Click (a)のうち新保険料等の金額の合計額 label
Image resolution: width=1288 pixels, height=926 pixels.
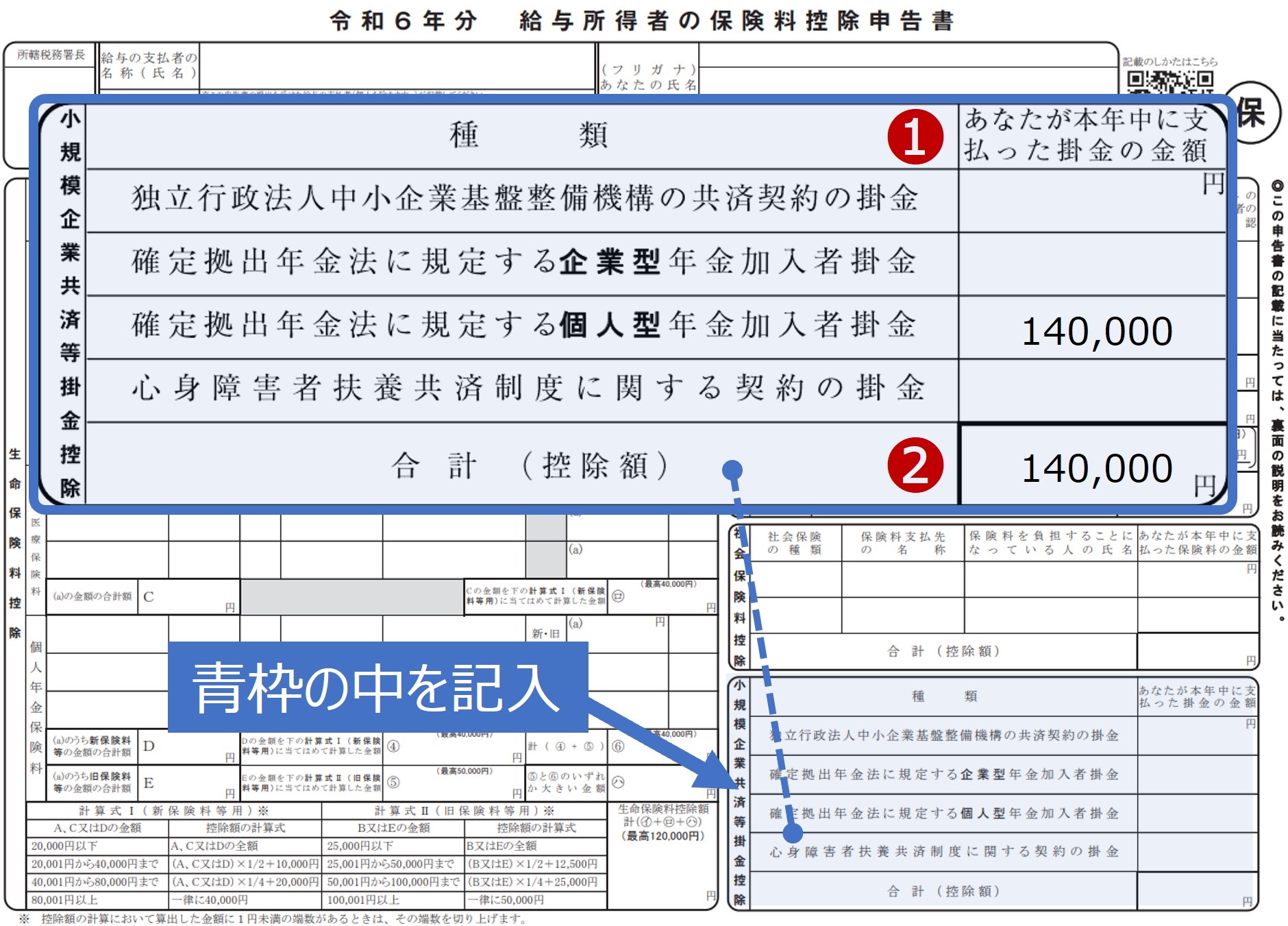tap(92, 746)
